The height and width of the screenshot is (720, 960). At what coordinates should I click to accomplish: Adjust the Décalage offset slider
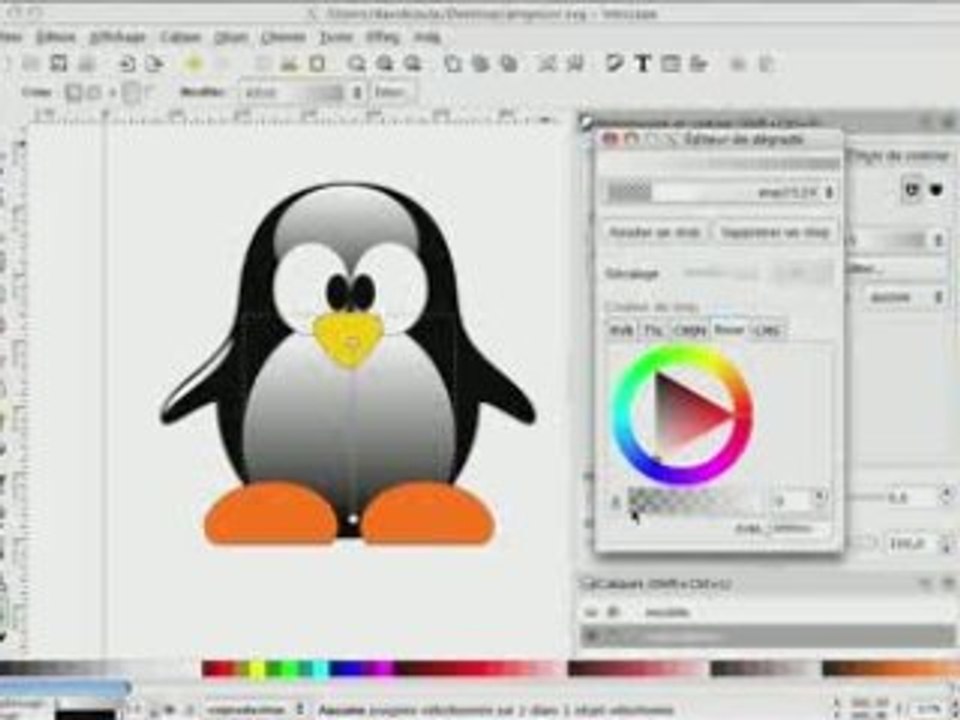tap(720, 273)
